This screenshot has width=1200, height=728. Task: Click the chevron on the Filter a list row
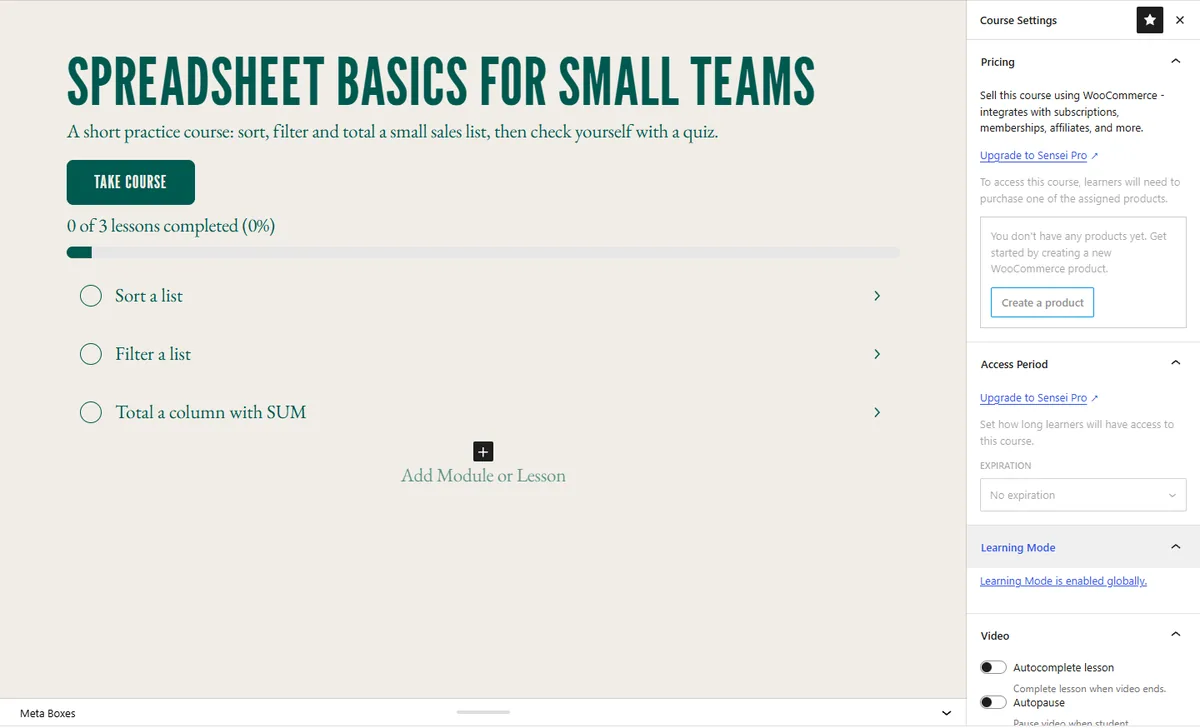pos(877,354)
